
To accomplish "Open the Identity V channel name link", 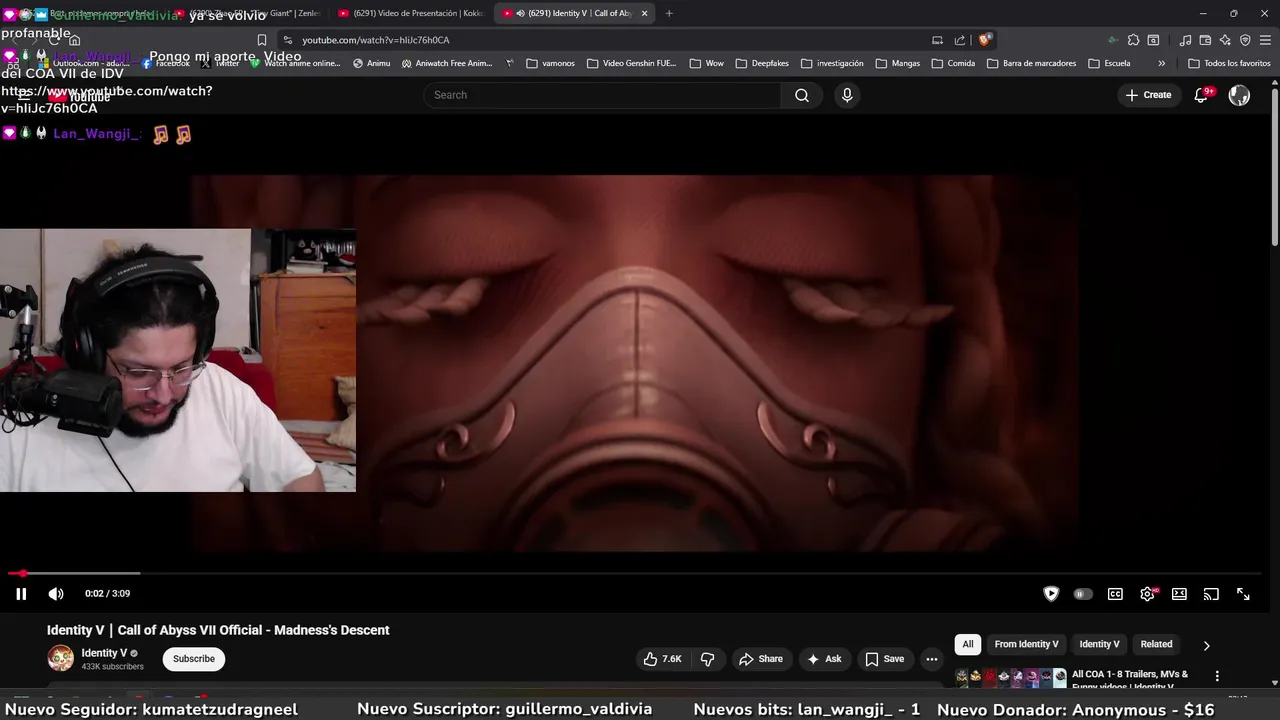I will click(104, 653).
